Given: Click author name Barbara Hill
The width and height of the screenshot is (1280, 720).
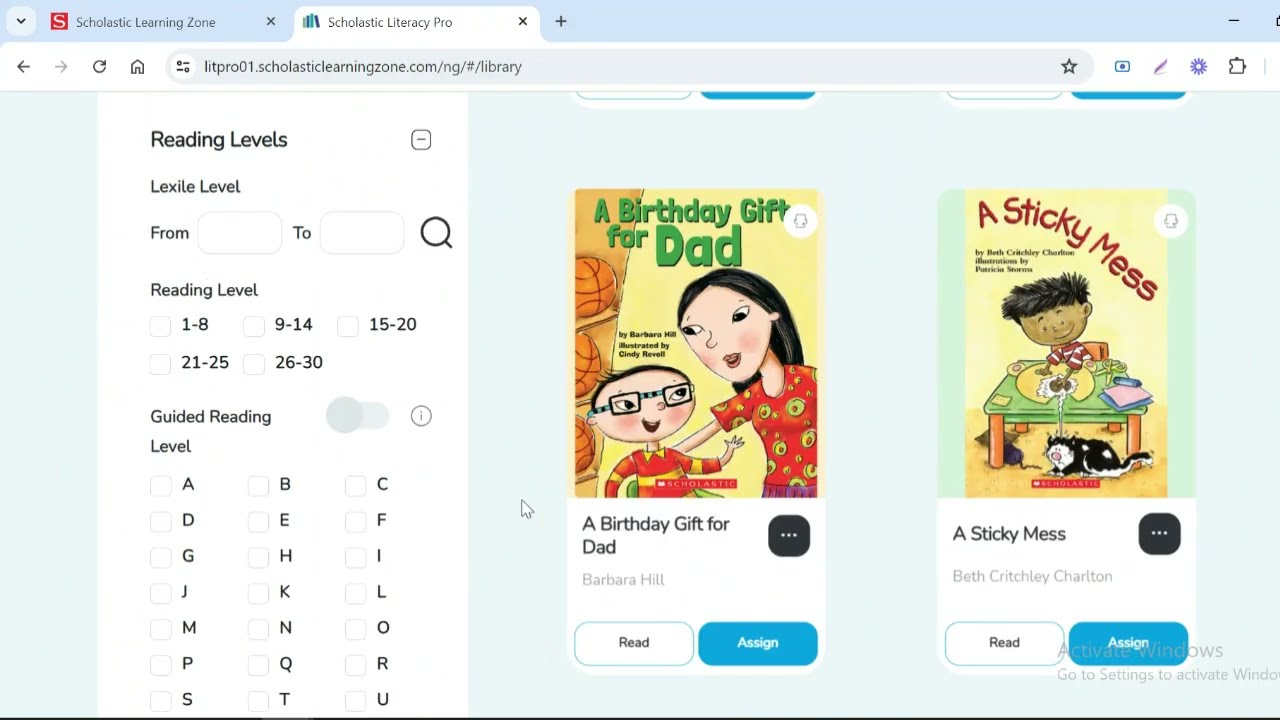Looking at the screenshot, I should [x=623, y=579].
